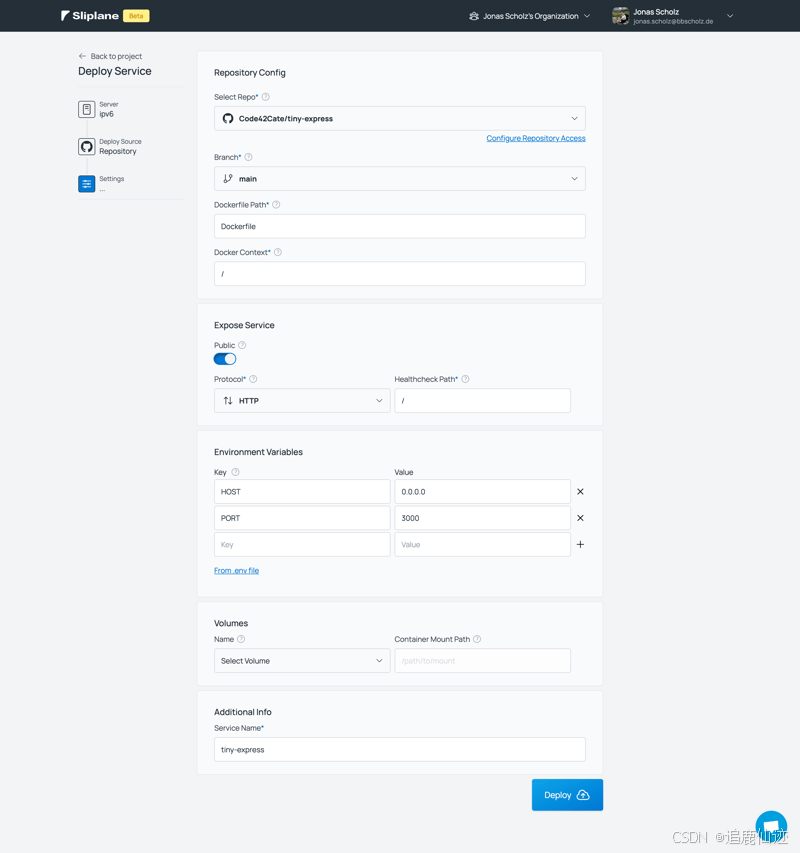Remove the PORT environment variable
The image size is (800, 853).
point(579,517)
